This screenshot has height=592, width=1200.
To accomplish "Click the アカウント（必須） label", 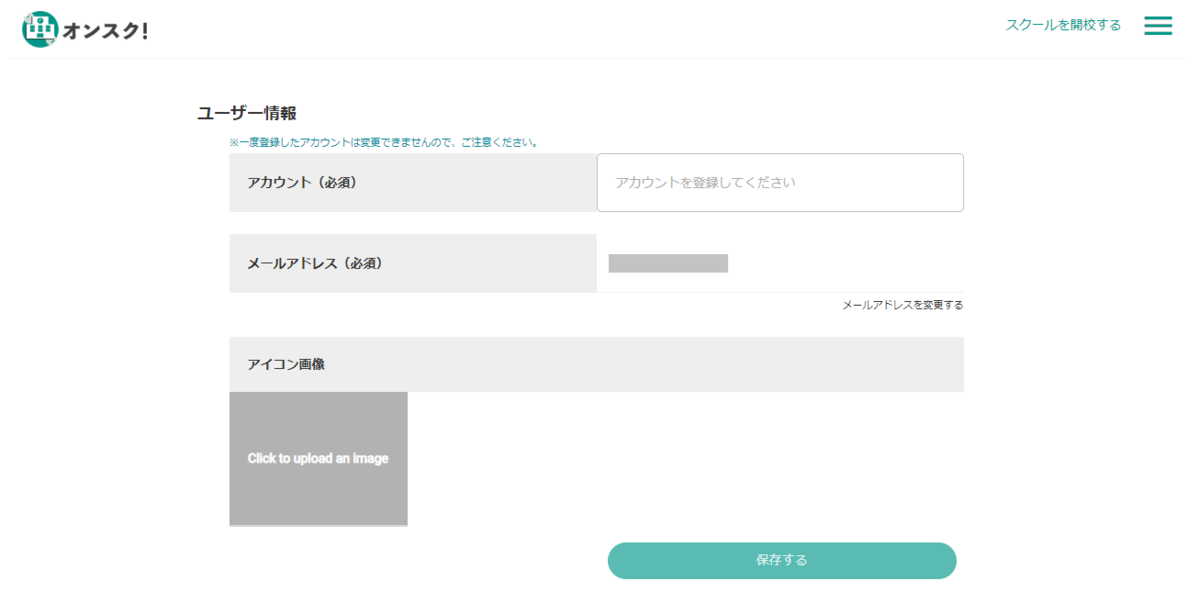I will click(x=302, y=183).
